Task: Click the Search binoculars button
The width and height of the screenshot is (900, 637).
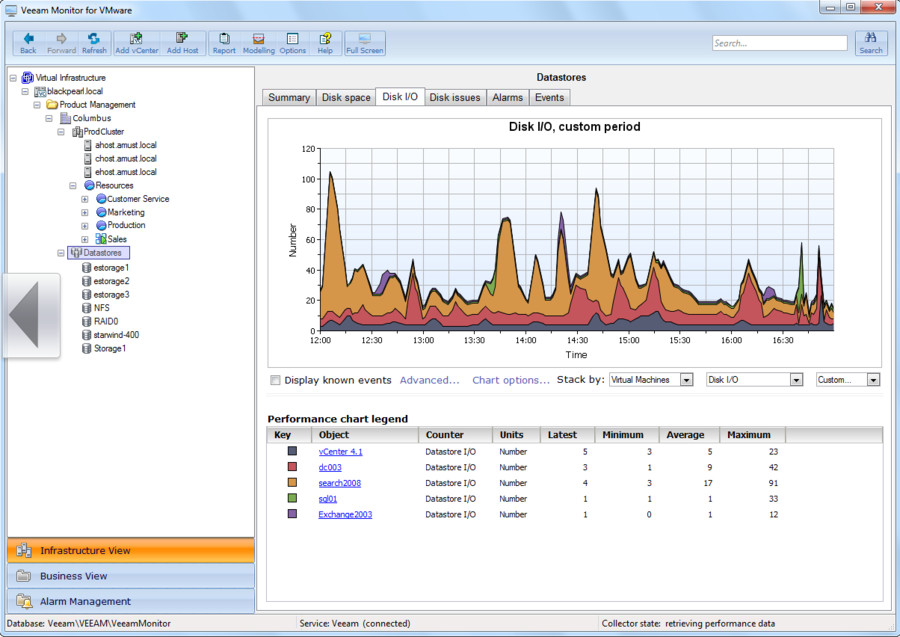Action: 871,43
